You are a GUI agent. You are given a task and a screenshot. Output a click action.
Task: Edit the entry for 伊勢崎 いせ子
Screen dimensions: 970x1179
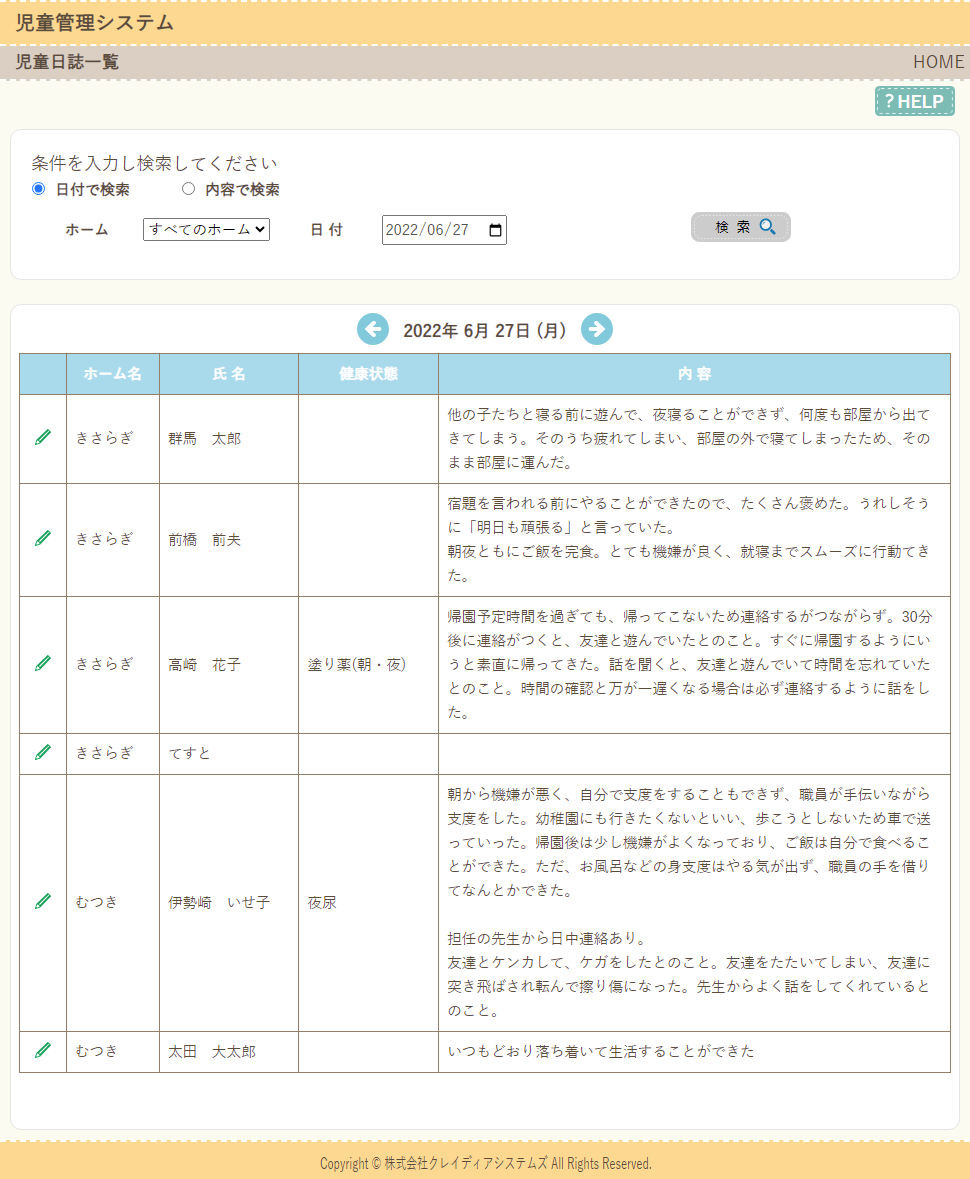pos(43,902)
